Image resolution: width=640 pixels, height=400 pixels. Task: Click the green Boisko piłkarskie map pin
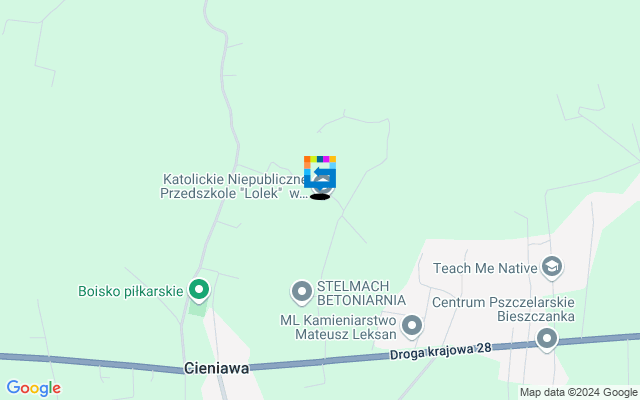tap(199, 290)
